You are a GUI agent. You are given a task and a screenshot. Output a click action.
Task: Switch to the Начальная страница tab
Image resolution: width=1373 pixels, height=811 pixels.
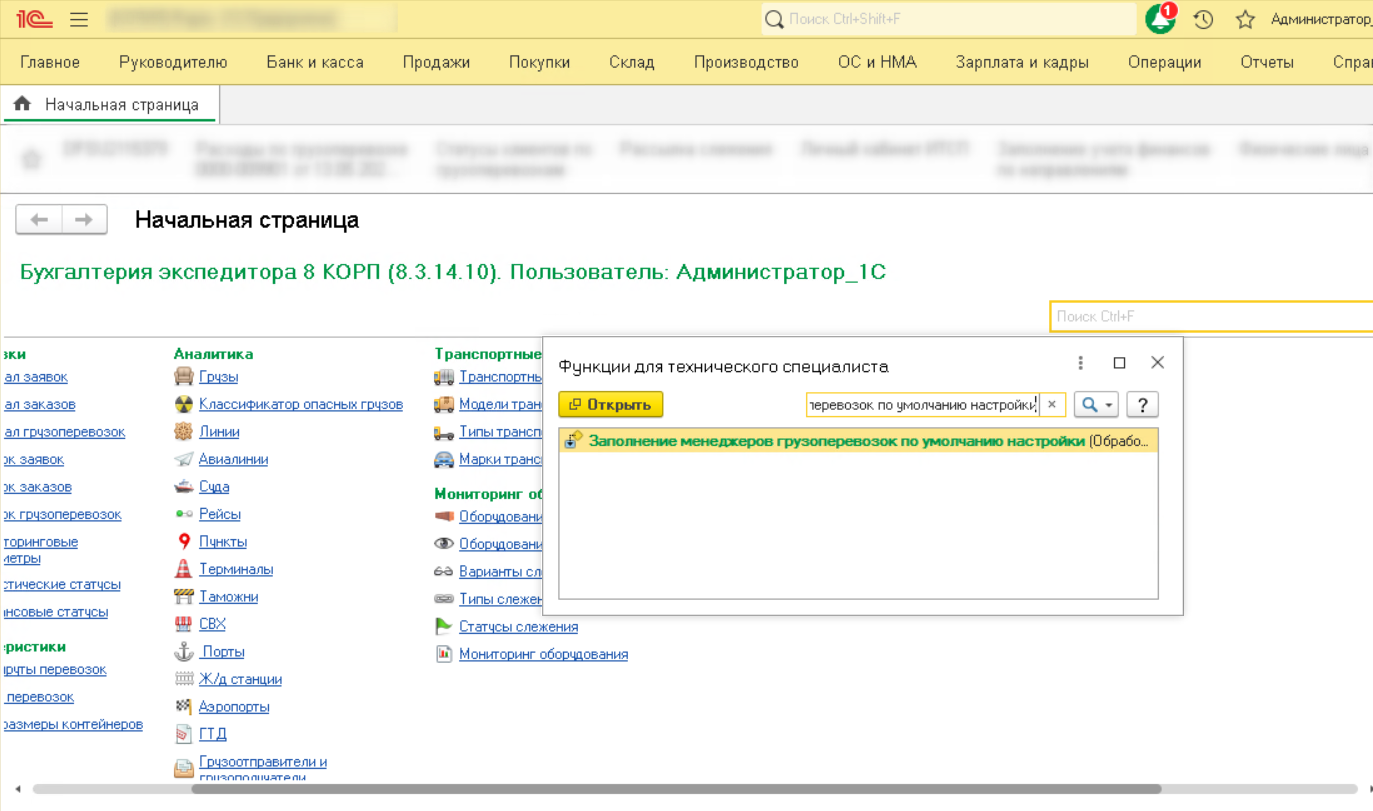[x=111, y=104]
